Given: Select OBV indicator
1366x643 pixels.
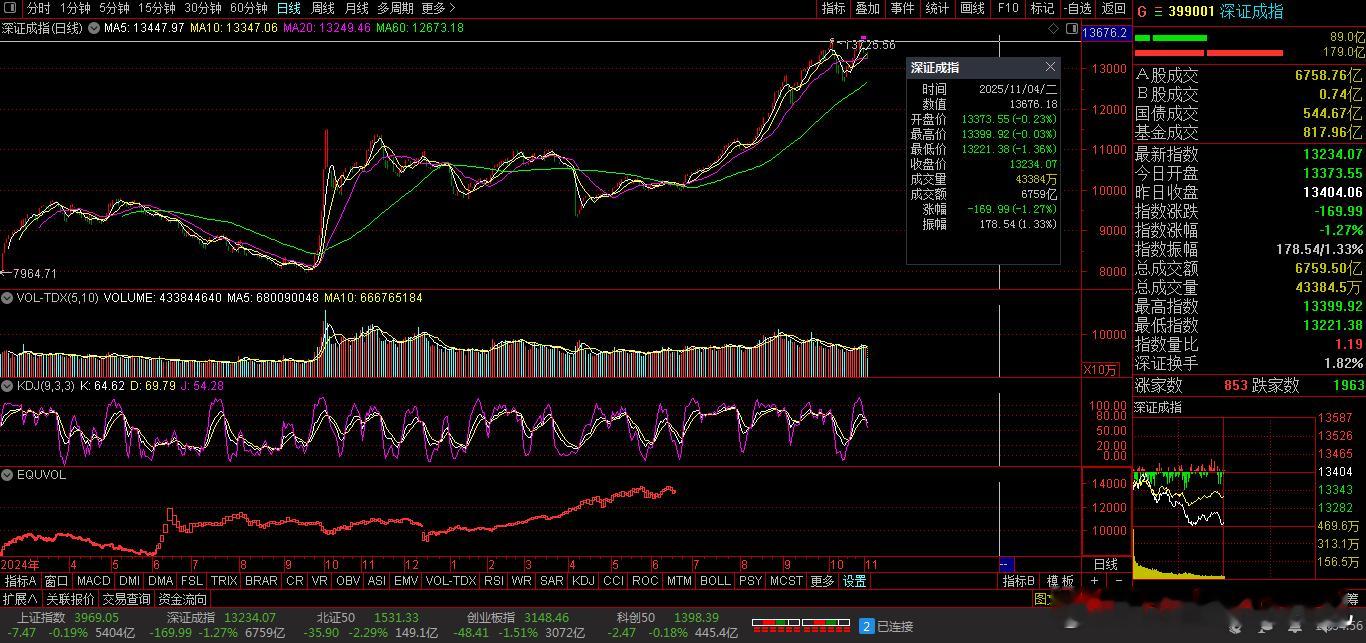Looking at the screenshot, I should (348, 581).
